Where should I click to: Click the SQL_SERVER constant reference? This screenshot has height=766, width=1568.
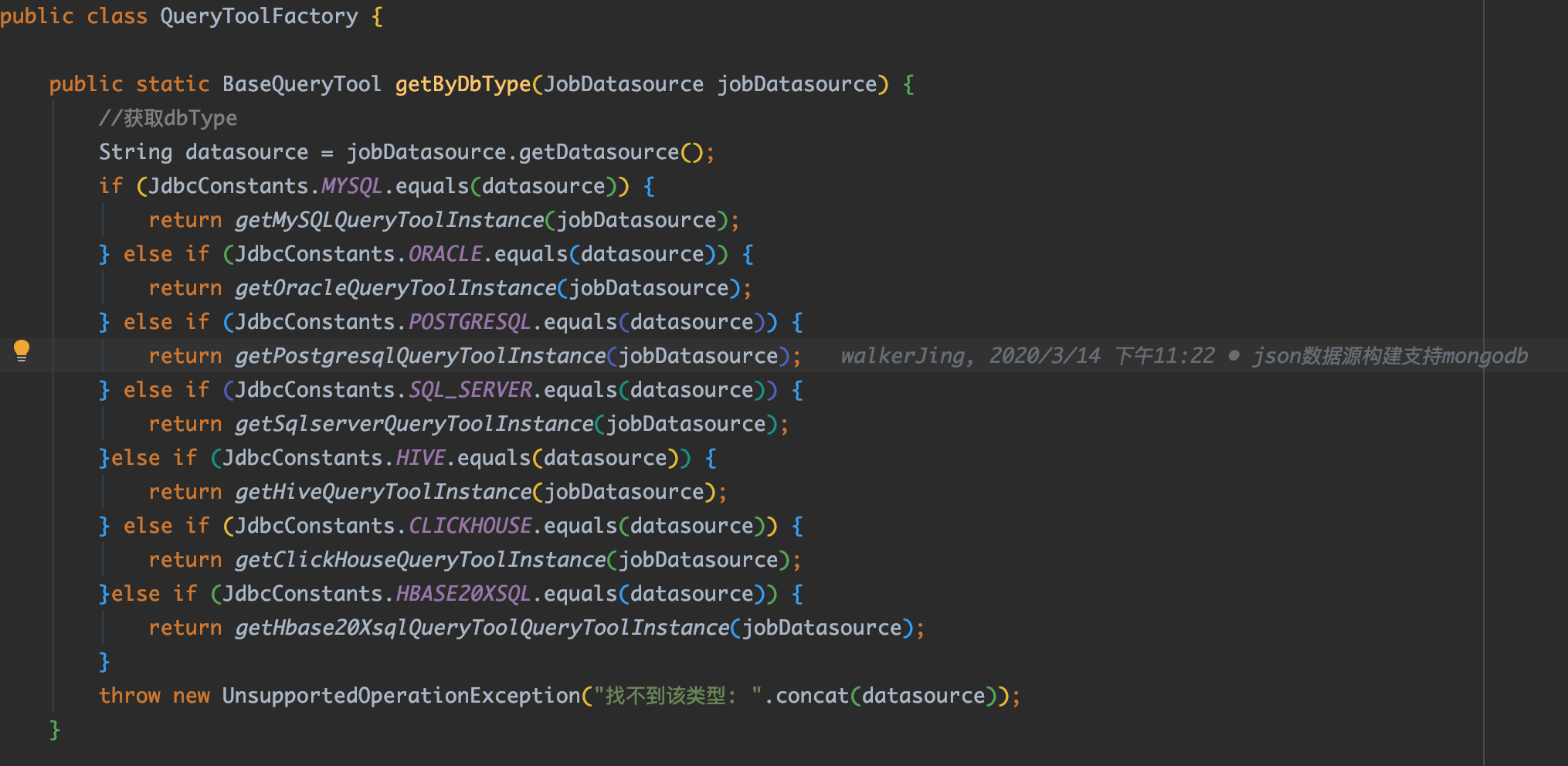coord(471,389)
